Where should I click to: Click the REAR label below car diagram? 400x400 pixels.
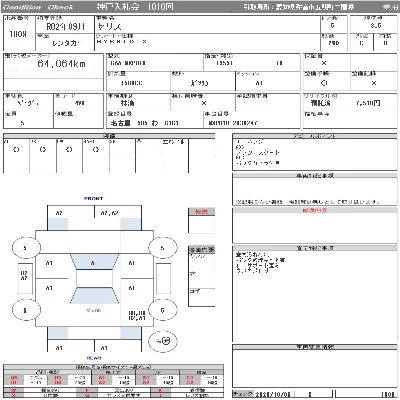[x=94, y=358]
